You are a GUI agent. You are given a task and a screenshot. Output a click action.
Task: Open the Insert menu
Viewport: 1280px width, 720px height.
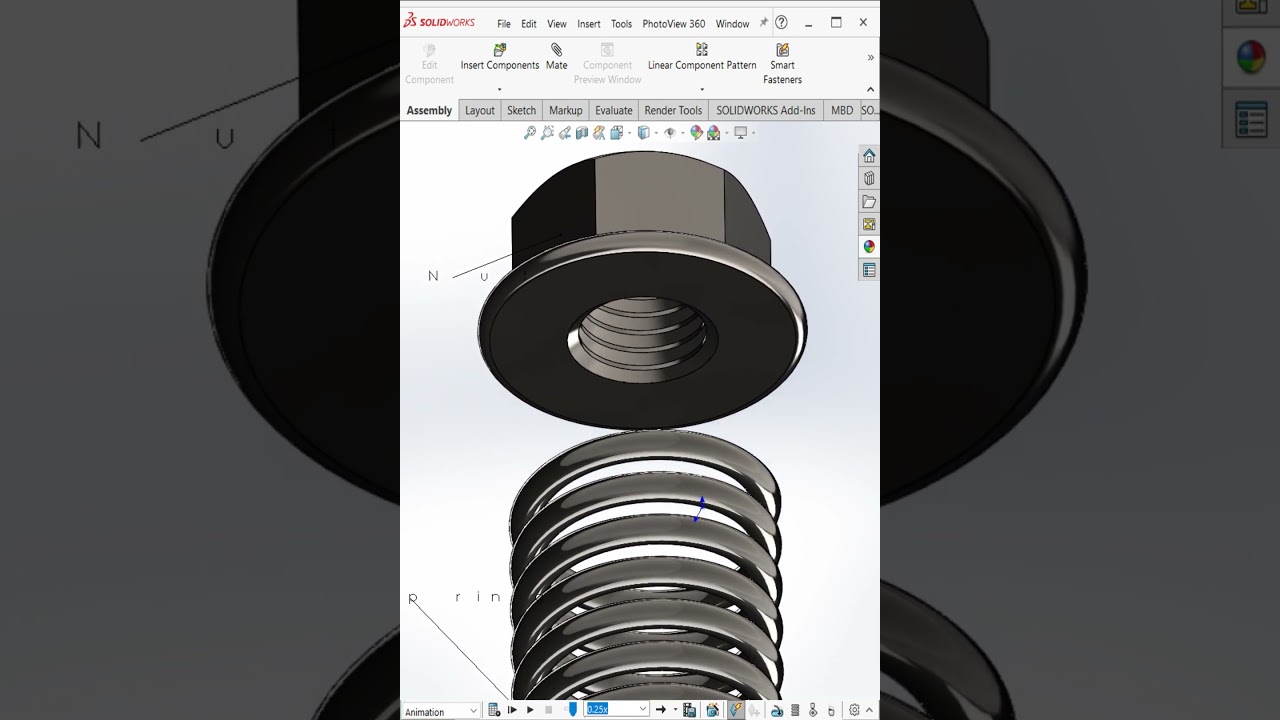point(589,24)
